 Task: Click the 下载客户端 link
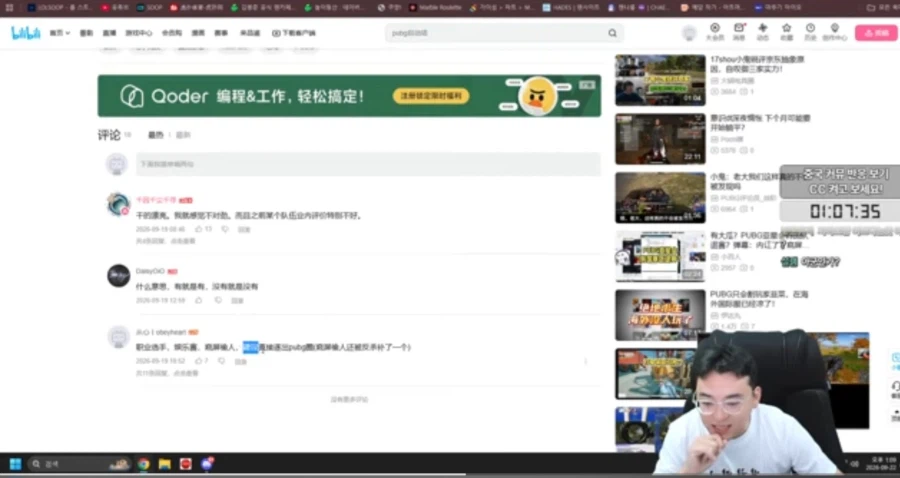(x=294, y=33)
